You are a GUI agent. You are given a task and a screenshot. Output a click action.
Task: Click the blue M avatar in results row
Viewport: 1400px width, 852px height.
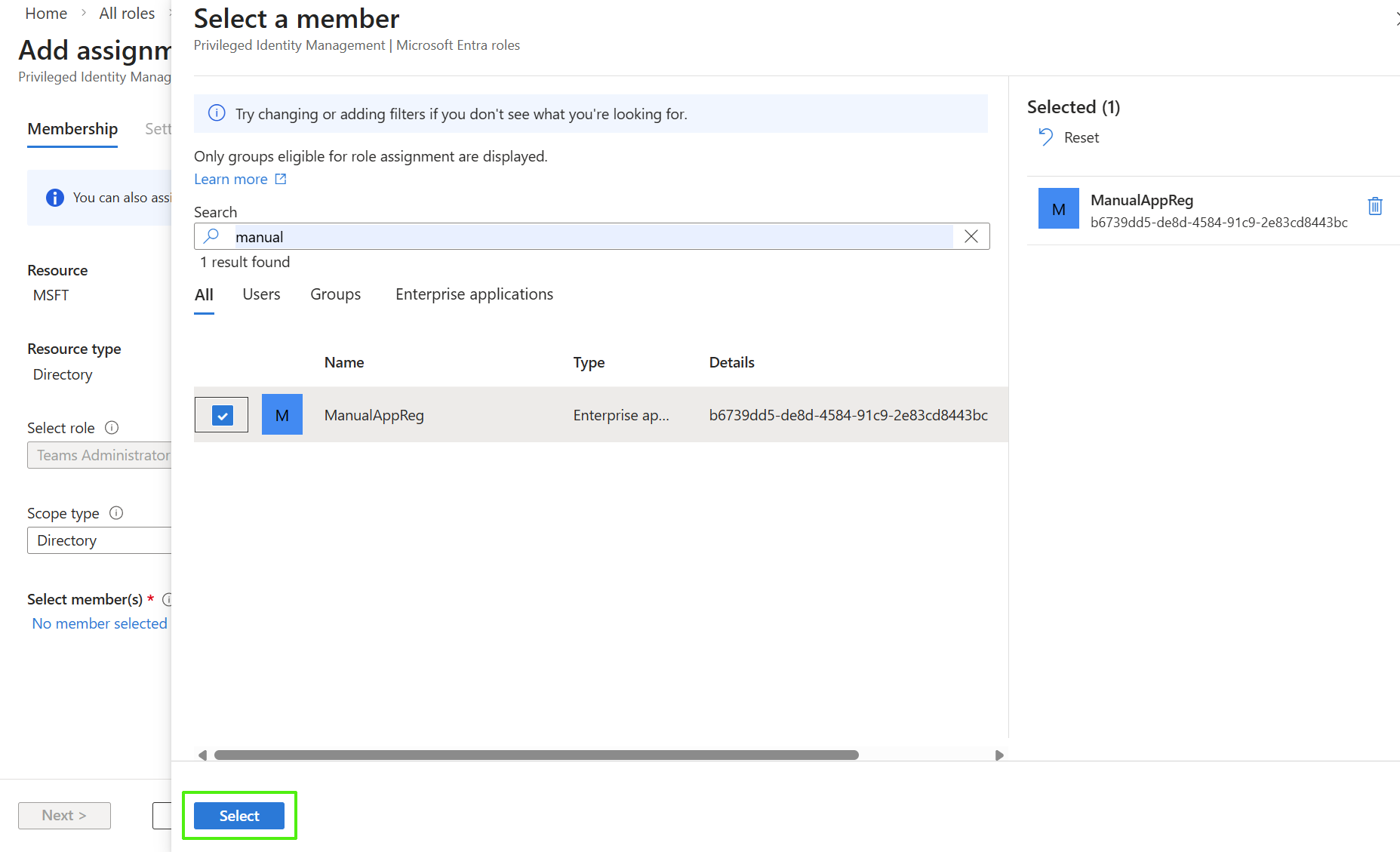click(282, 415)
